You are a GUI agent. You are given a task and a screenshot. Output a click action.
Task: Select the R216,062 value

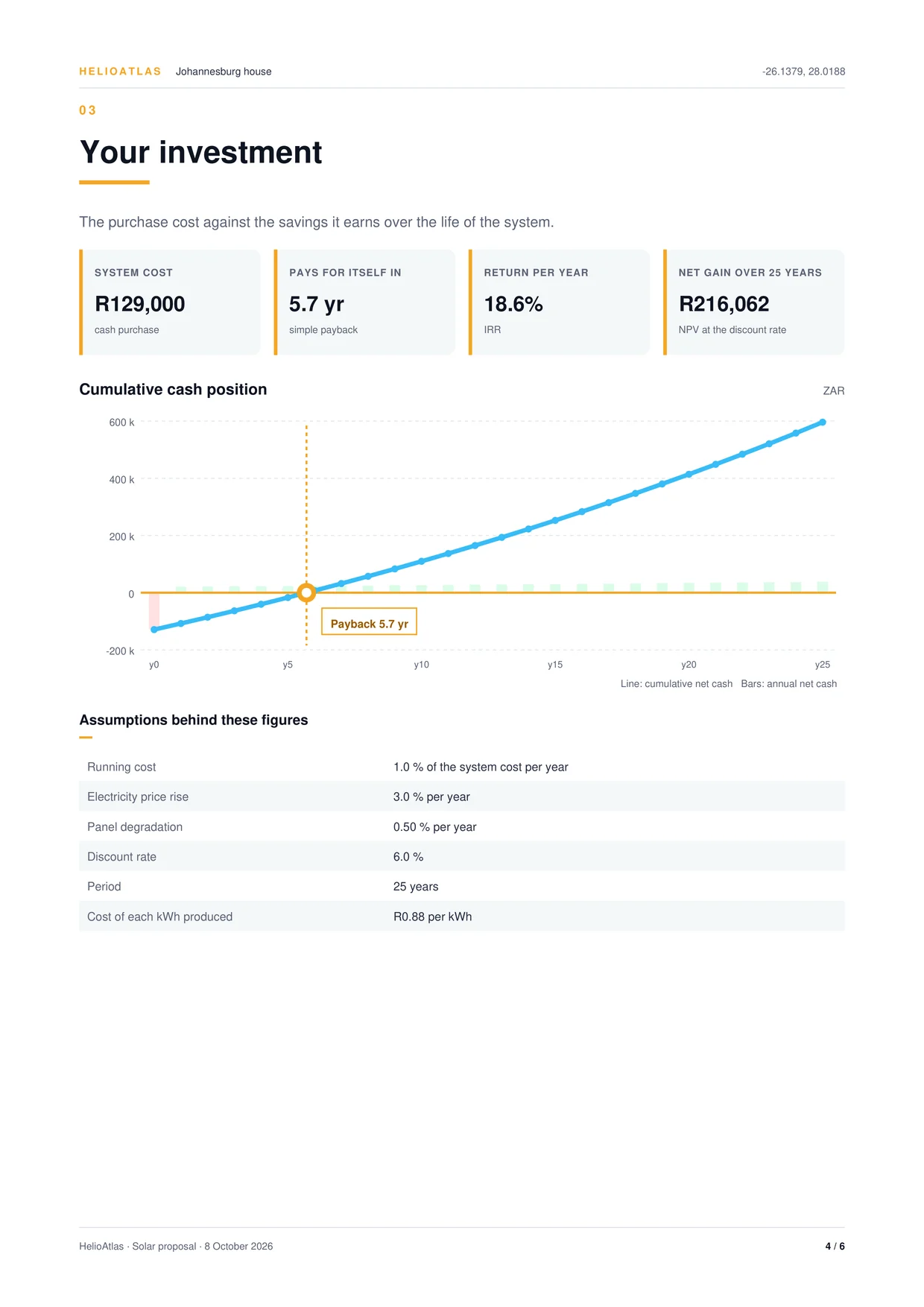click(724, 304)
